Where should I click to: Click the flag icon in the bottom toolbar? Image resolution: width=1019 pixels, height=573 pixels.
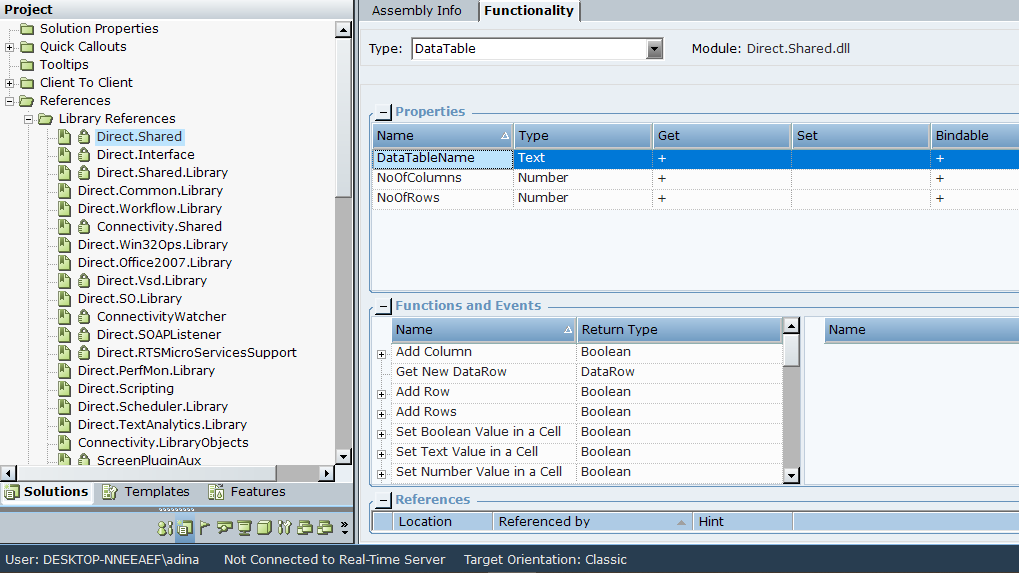[x=205, y=527]
